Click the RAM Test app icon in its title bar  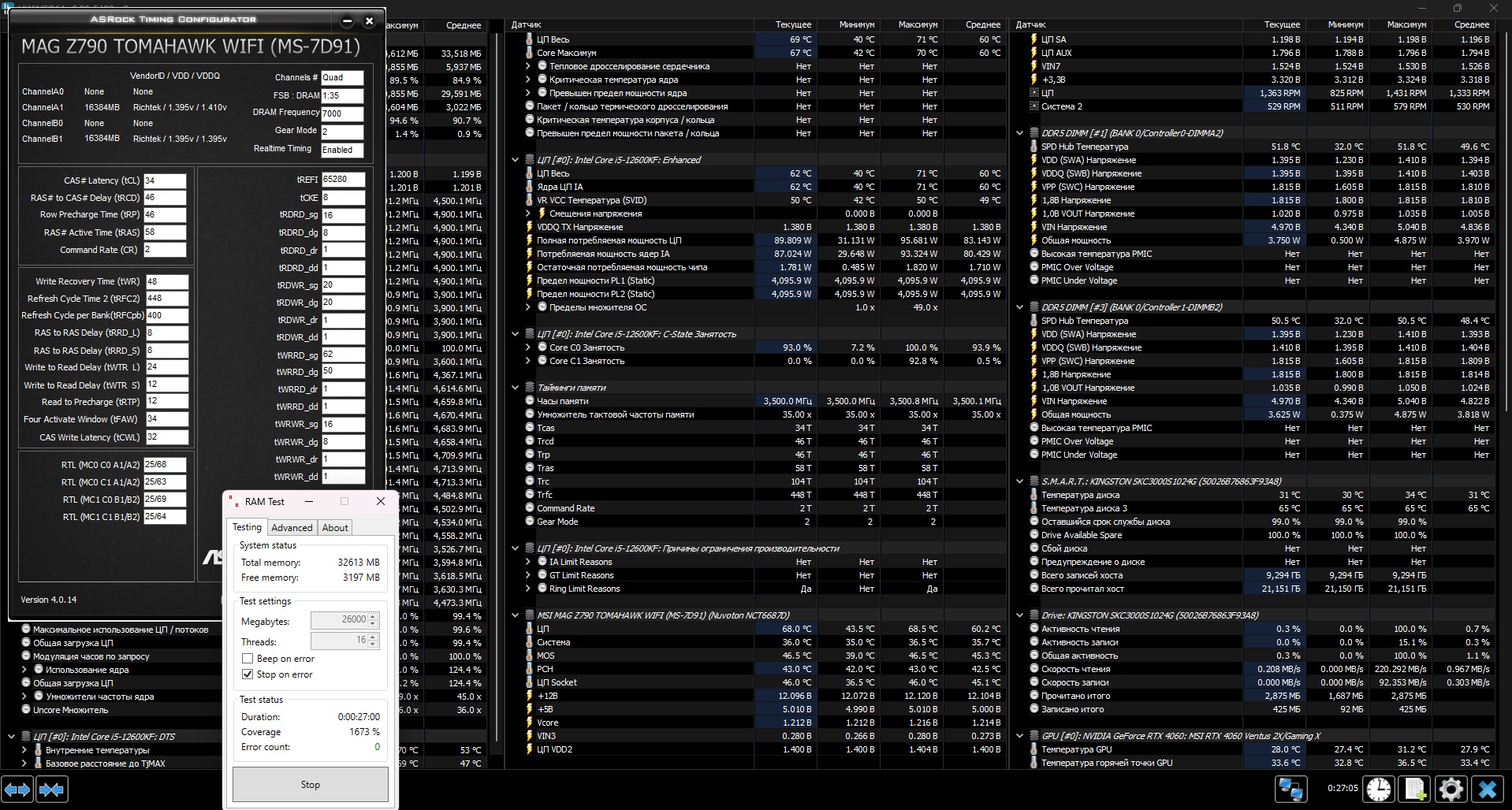pos(234,502)
